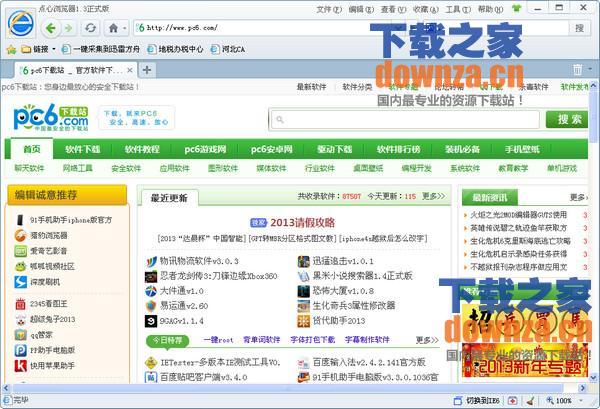This screenshot has height=409, width=600.
Task: Click the 深度刷机 icon
Action: pyautogui.click(x=20, y=282)
